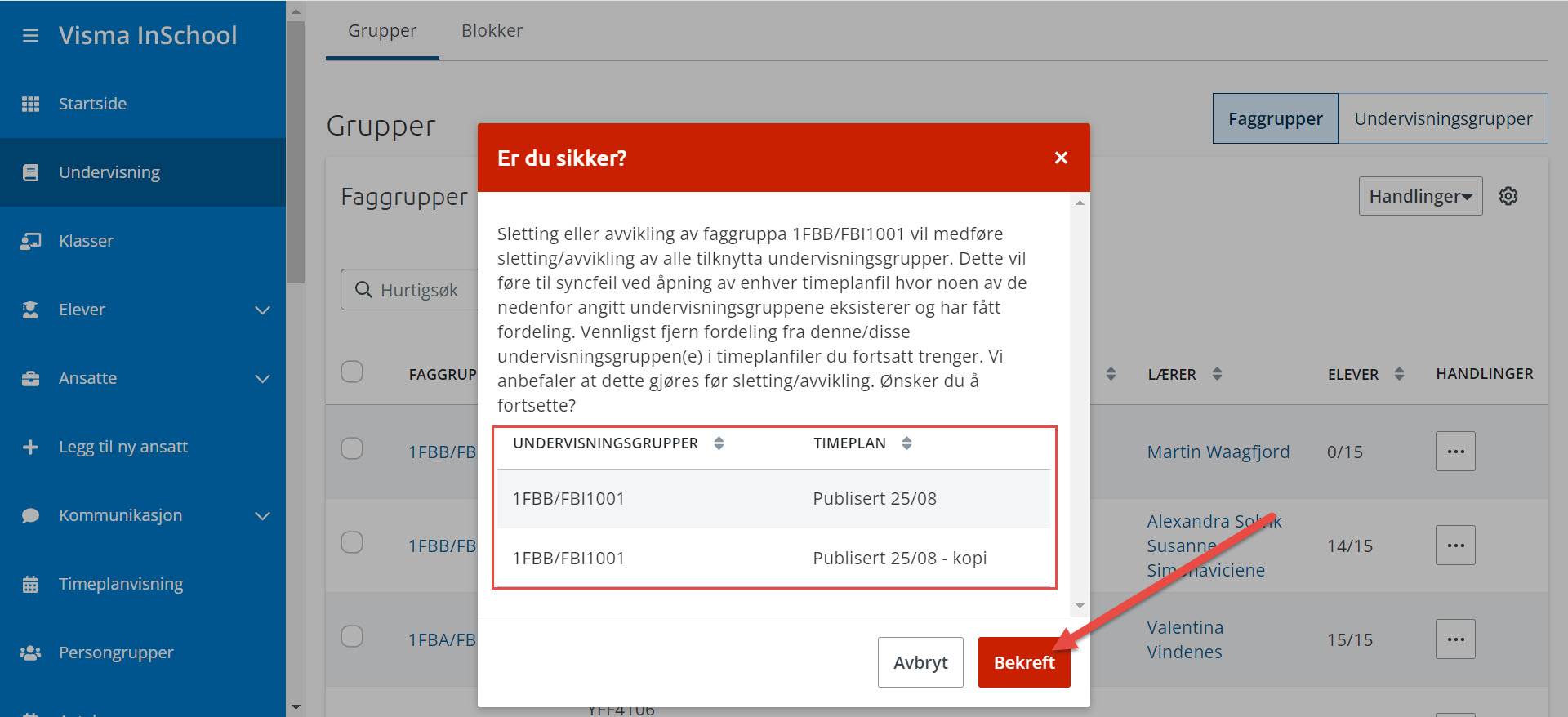Viewport: 1568px width, 717px height.
Task: Open table settings gear icon
Action: point(1508,196)
